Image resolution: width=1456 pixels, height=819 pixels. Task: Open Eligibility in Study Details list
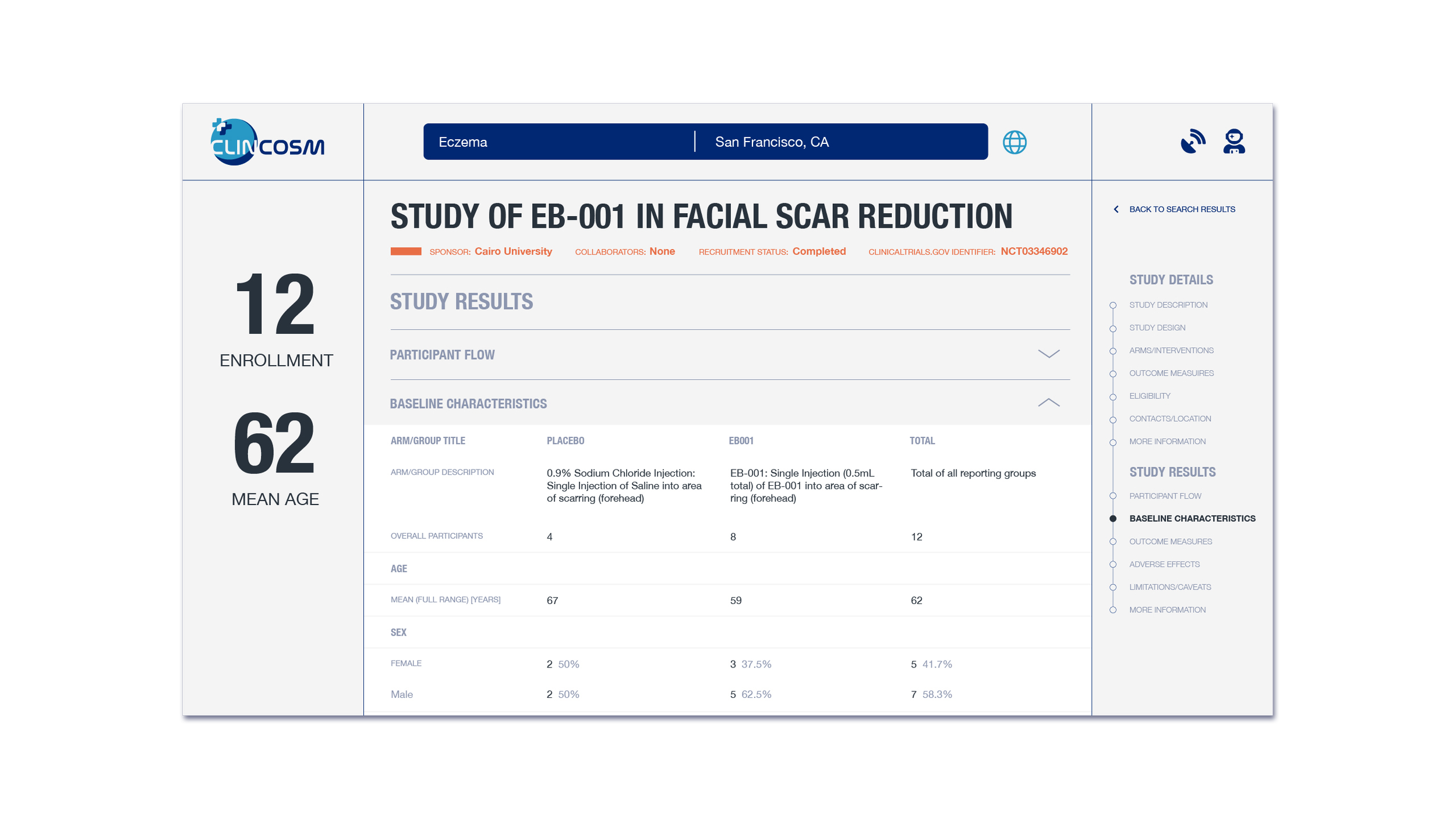(x=1149, y=396)
